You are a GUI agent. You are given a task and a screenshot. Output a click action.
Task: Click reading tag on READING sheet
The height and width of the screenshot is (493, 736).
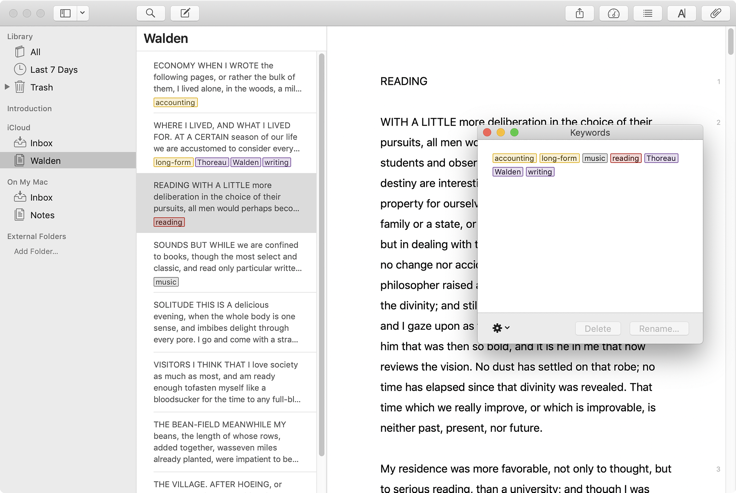[169, 222]
